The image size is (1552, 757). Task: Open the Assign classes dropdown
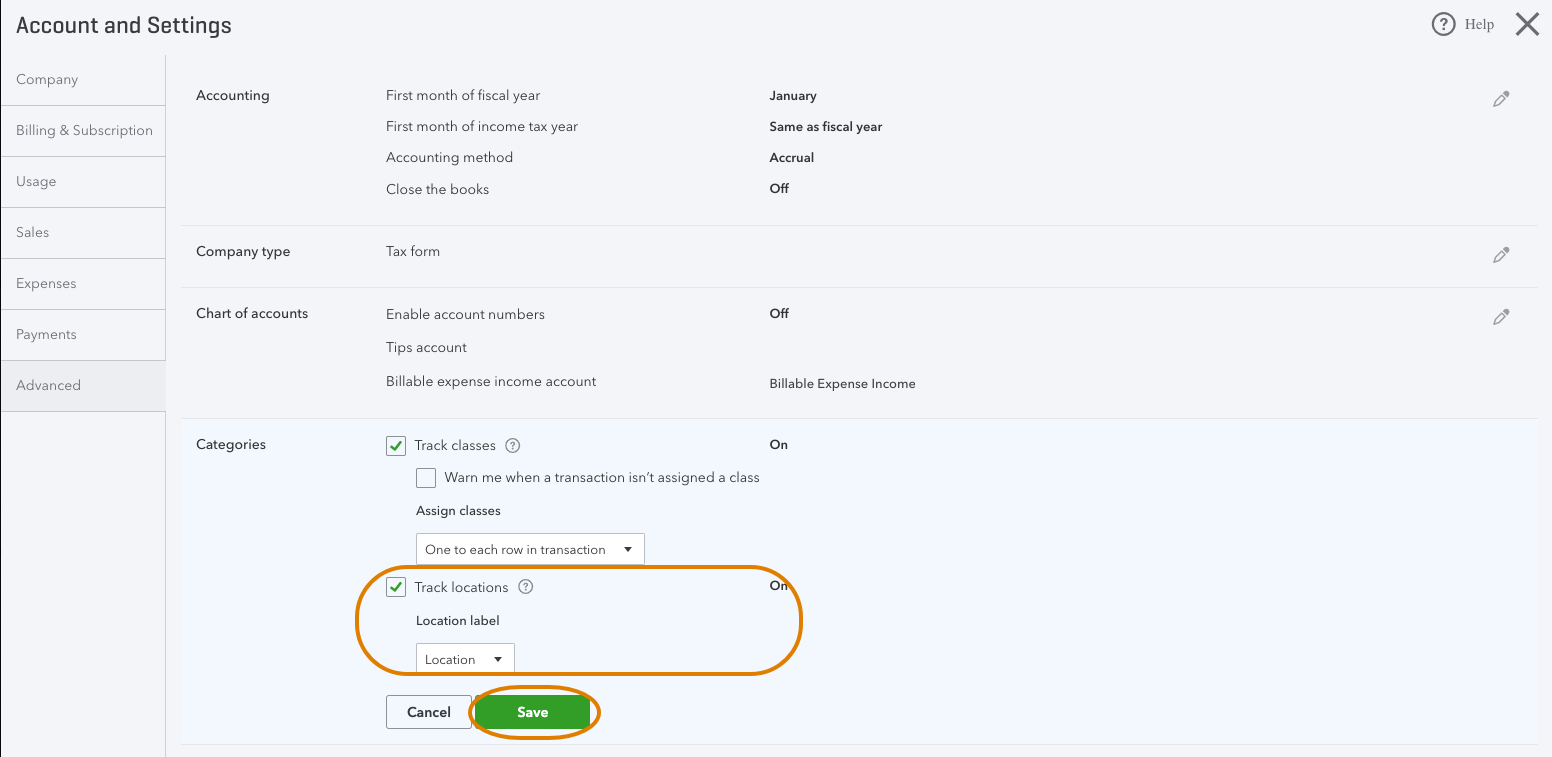pos(530,549)
